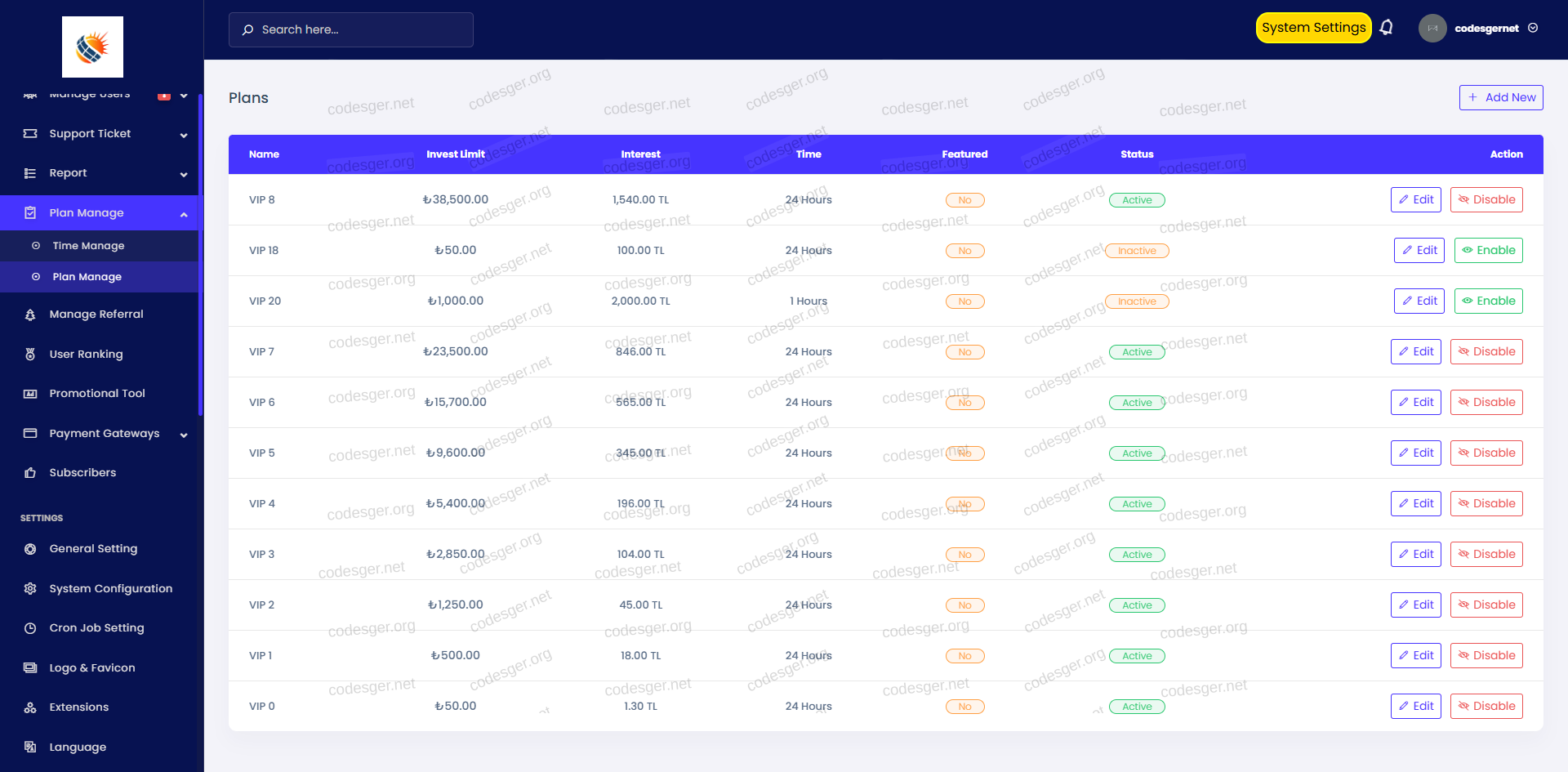Go to General Setting in the sidebar
Viewport: 1568px width, 772px height.
[x=93, y=549]
